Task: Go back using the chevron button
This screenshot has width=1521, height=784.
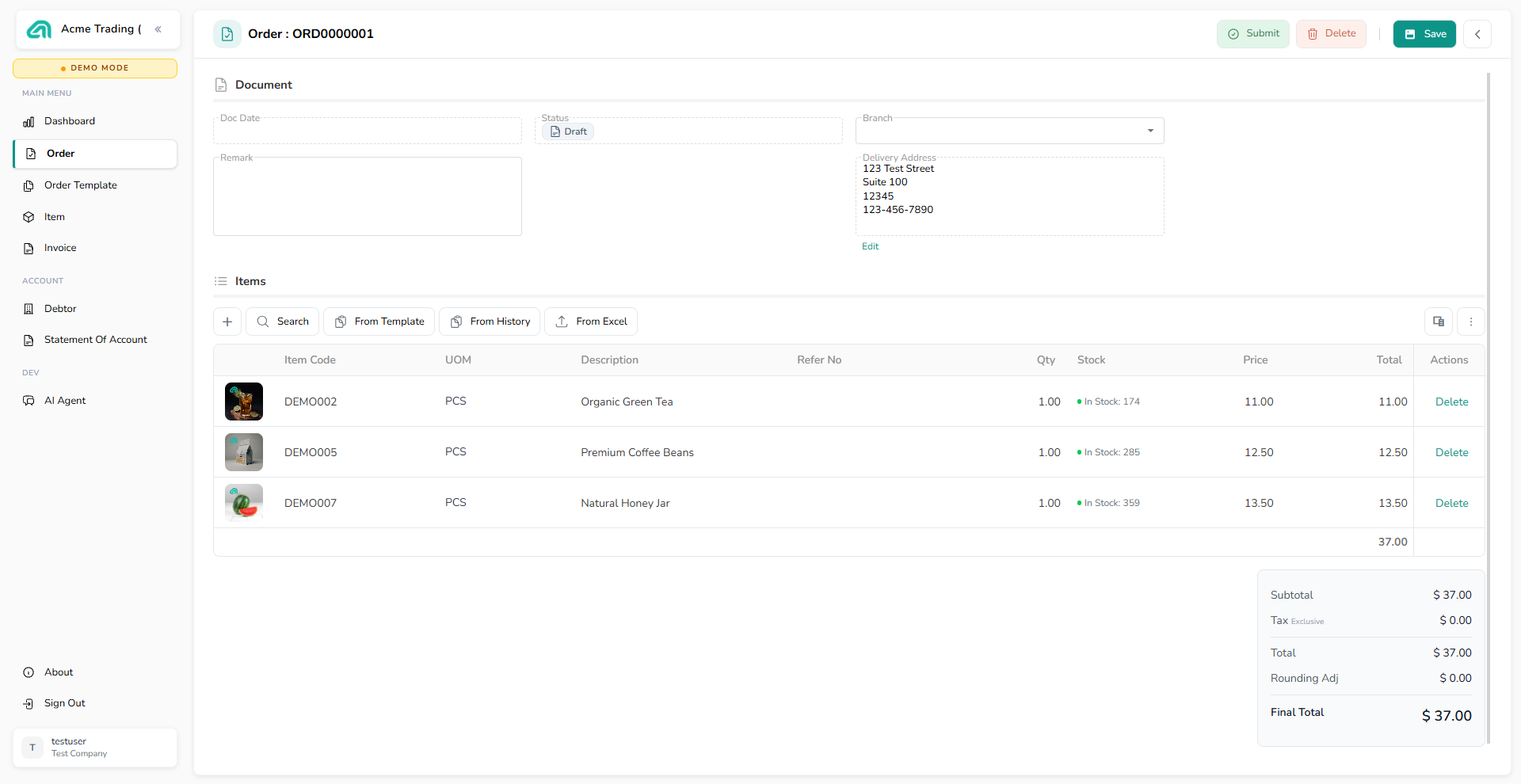Action: (x=1477, y=34)
